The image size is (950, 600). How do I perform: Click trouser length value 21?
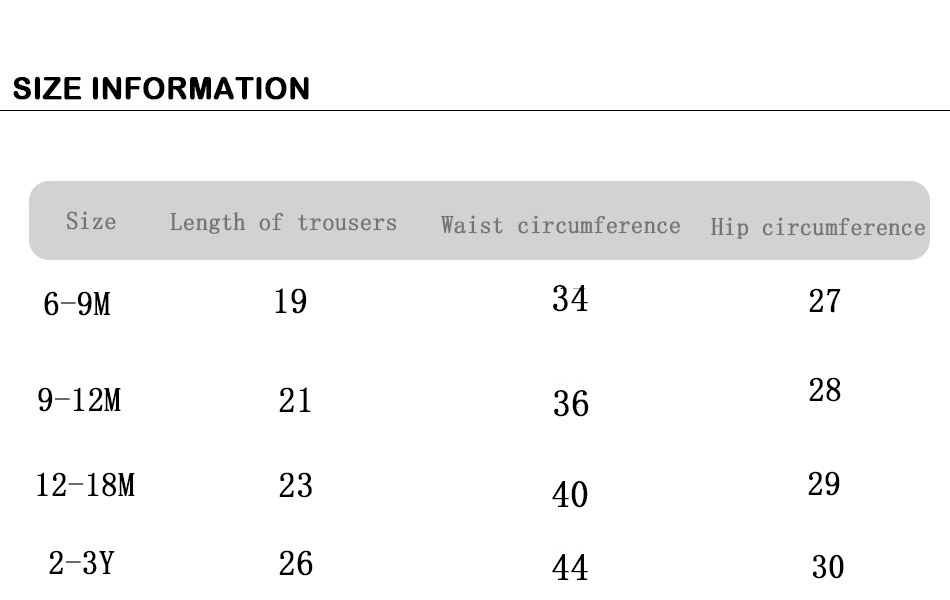point(295,401)
